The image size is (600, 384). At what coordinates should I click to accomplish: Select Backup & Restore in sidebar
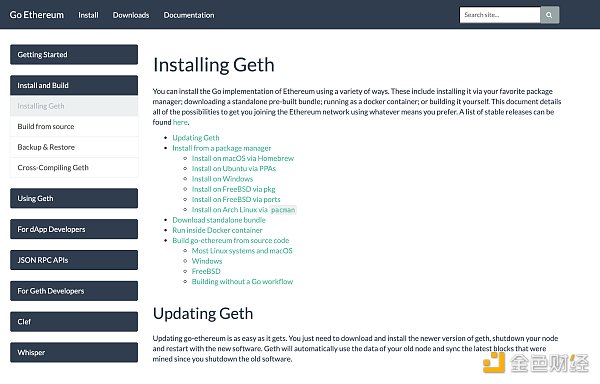(x=74, y=147)
